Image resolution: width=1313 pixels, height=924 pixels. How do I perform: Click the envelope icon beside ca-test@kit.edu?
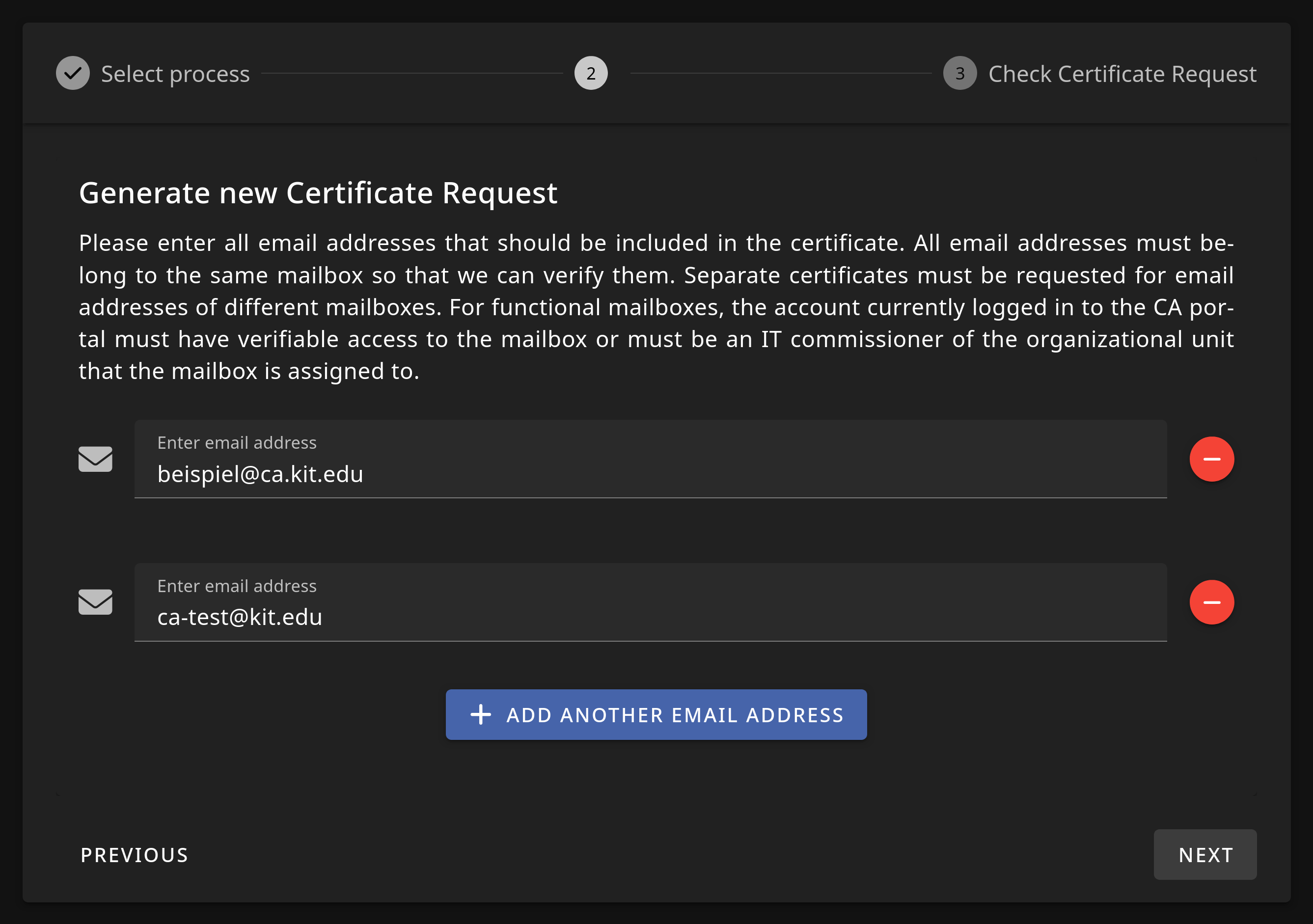(95, 602)
